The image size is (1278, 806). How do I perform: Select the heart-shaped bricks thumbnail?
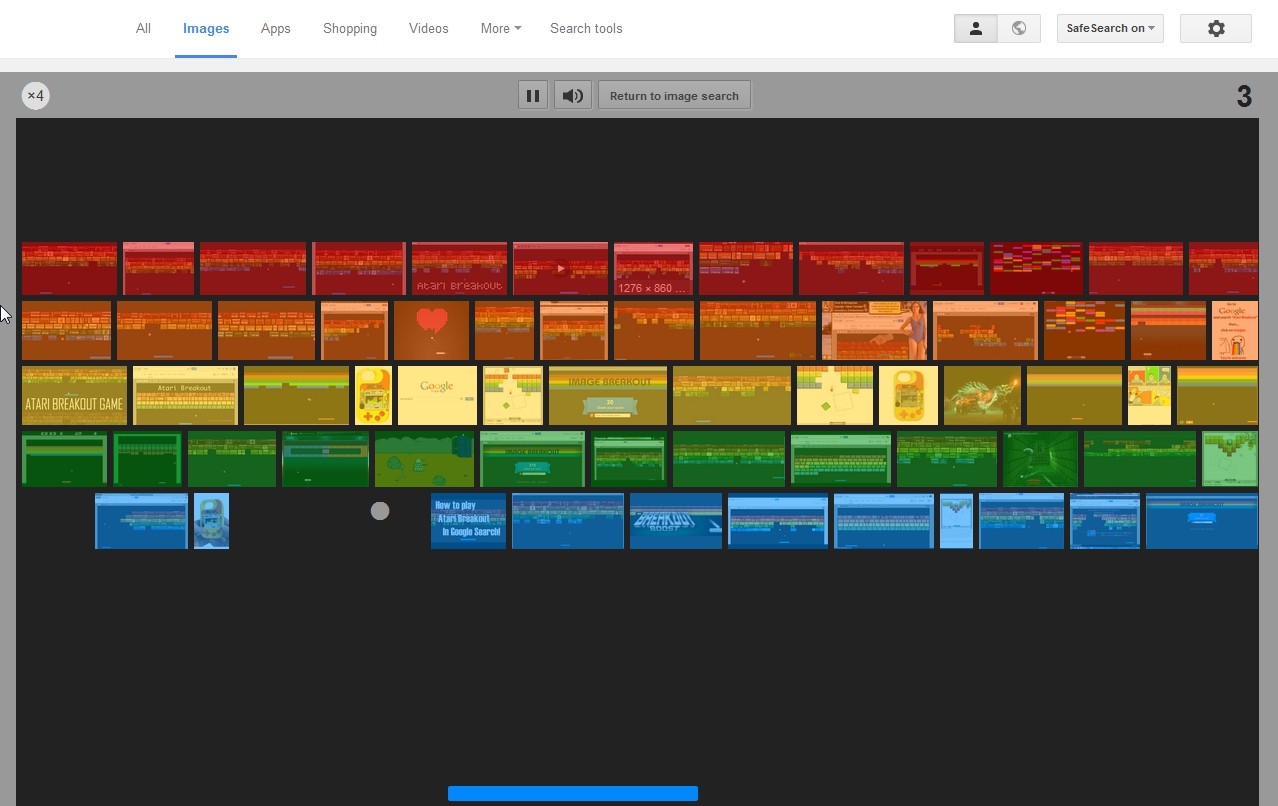[431, 330]
